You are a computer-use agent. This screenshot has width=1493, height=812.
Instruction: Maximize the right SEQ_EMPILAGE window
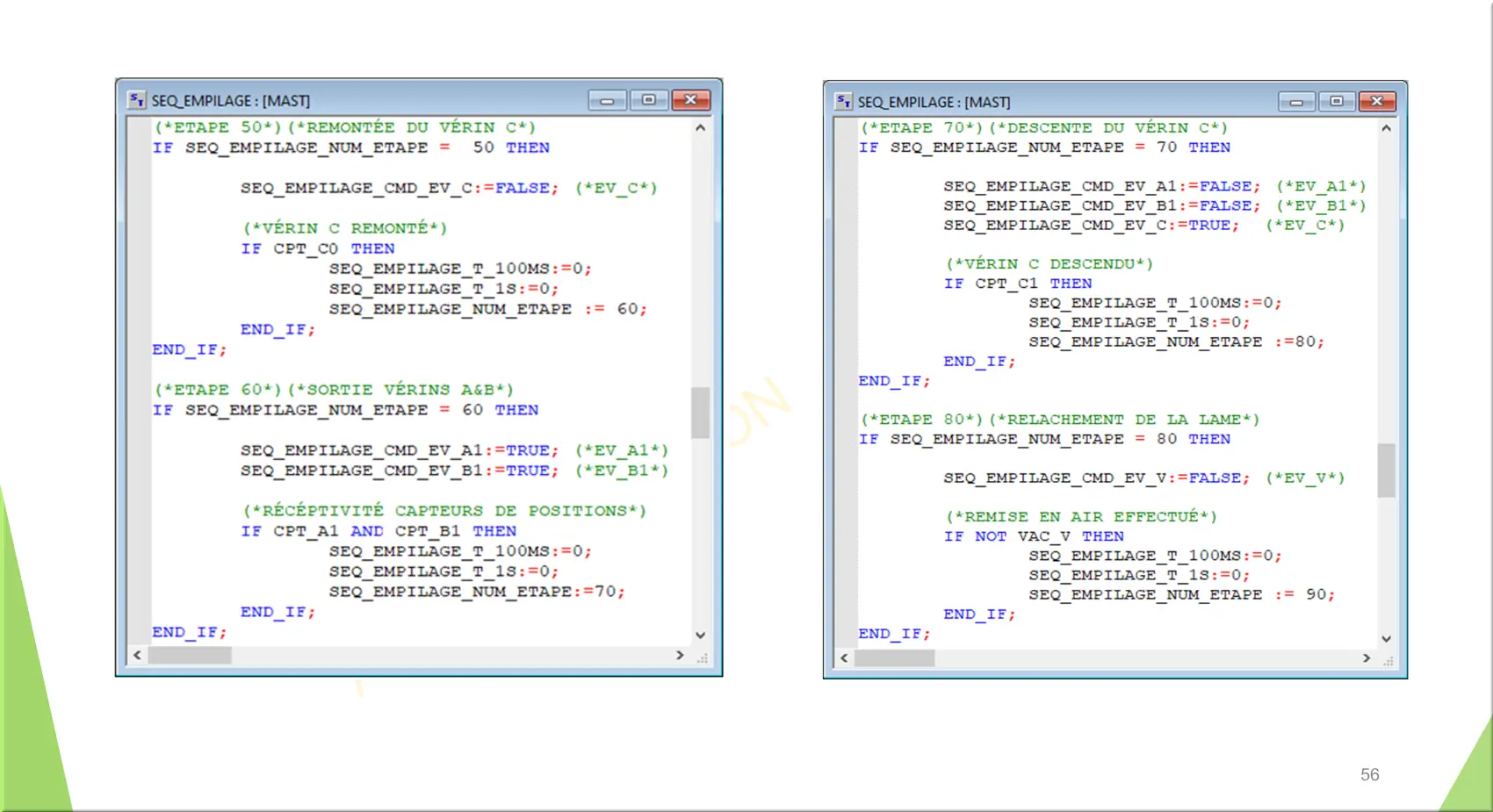(x=1337, y=102)
